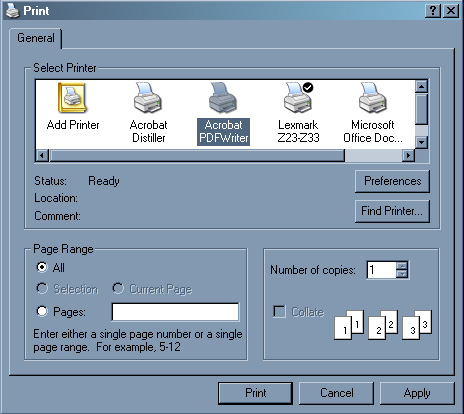
Task: Increase number of copies with up arrow
Action: (x=402, y=266)
